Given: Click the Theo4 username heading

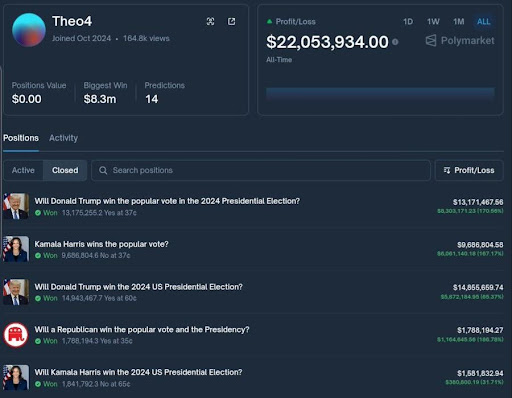Looking at the screenshot, I should tap(72, 21).
